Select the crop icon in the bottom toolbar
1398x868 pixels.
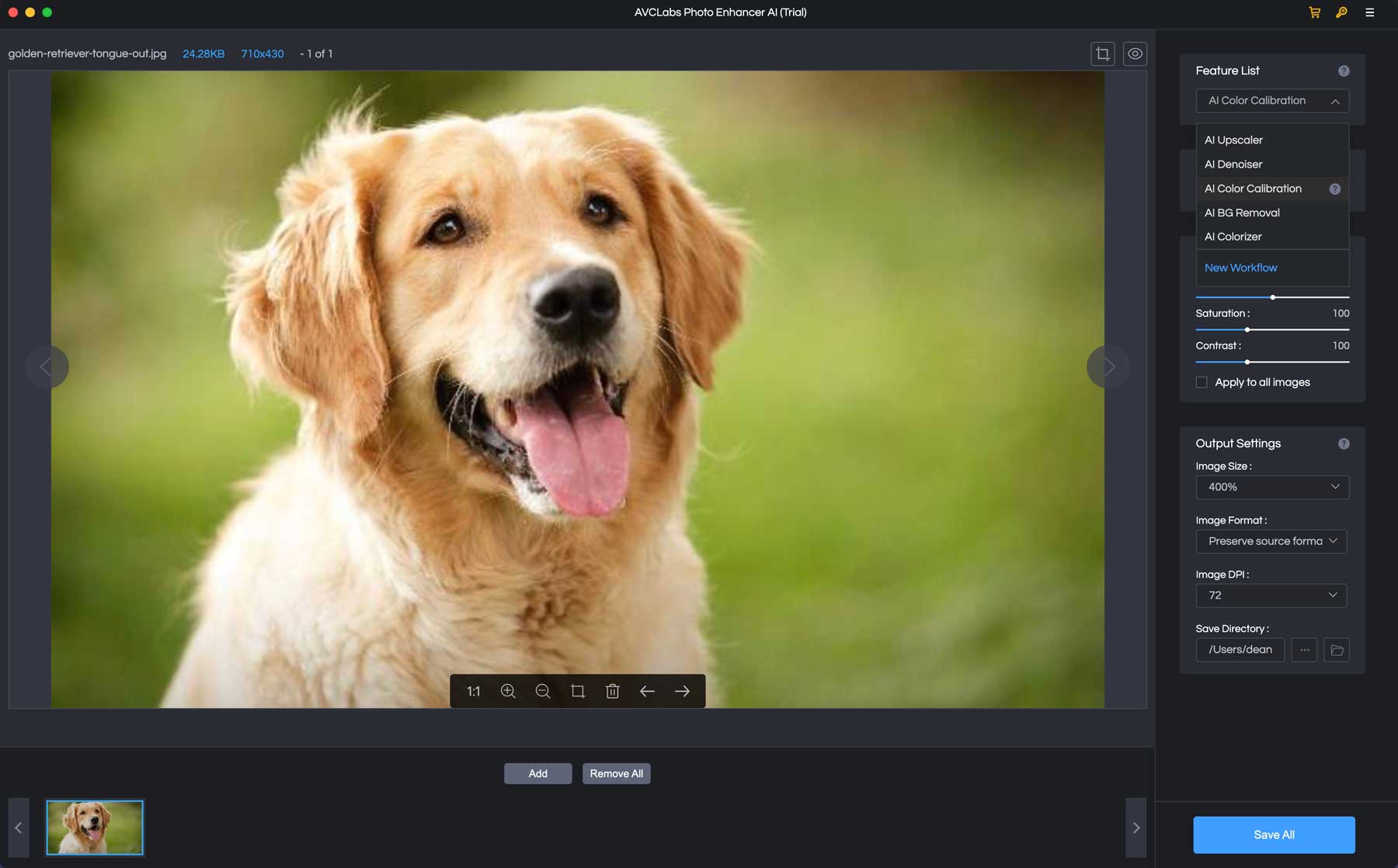click(x=578, y=691)
